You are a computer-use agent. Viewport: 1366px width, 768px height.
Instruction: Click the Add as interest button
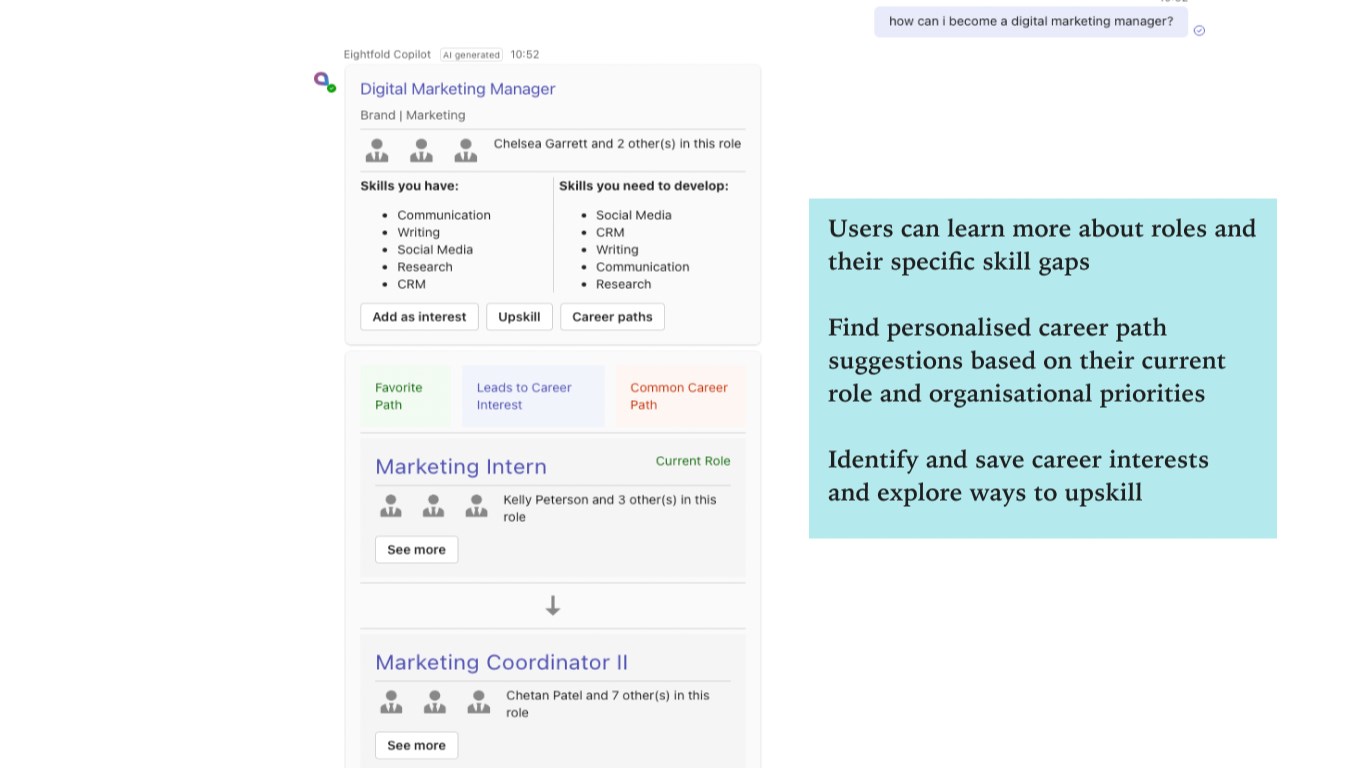click(x=419, y=317)
